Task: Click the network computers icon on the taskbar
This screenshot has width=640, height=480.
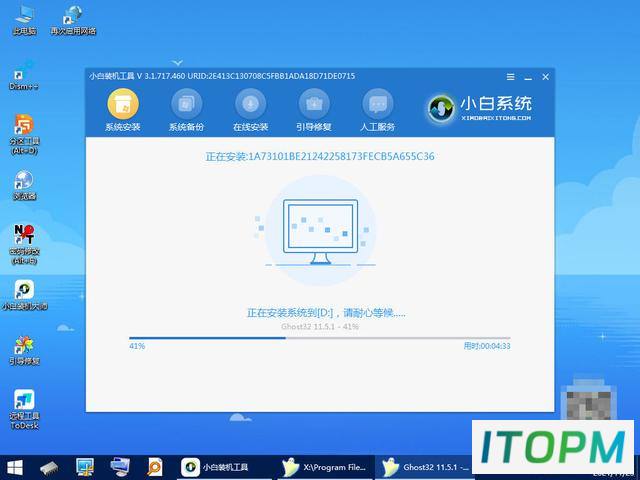Action: [120, 467]
